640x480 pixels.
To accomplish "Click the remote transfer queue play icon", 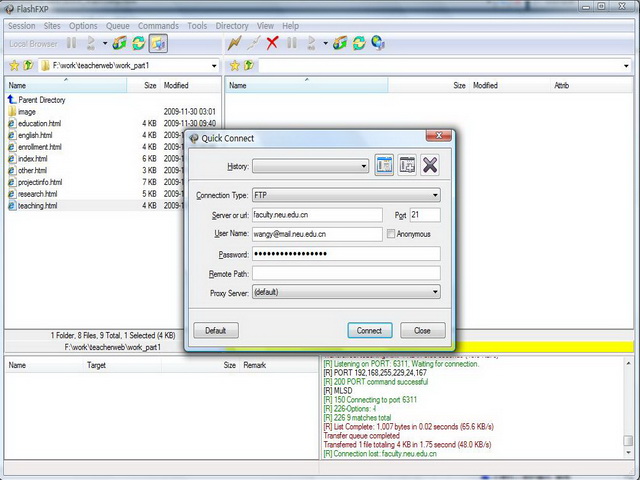I will [x=311, y=43].
